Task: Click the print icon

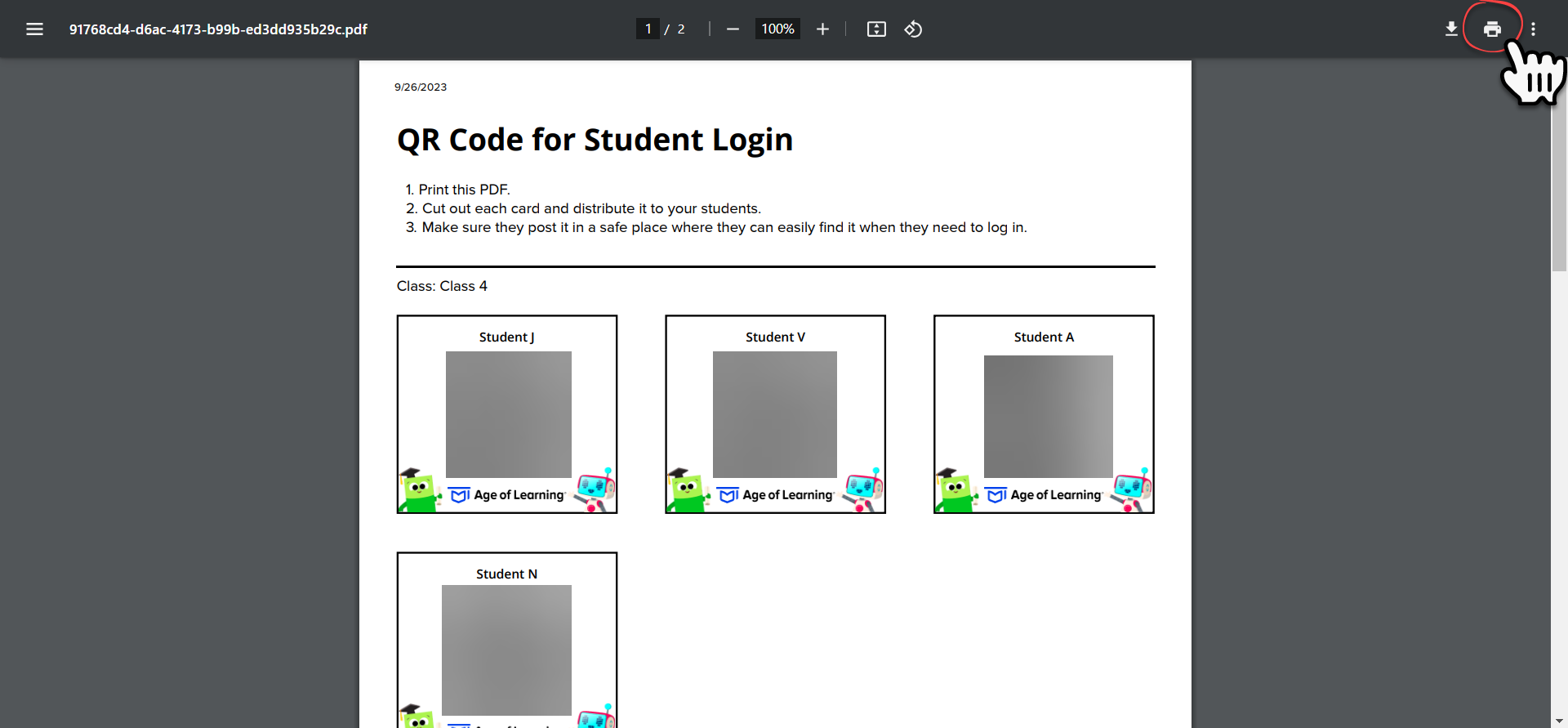Action: (1492, 29)
